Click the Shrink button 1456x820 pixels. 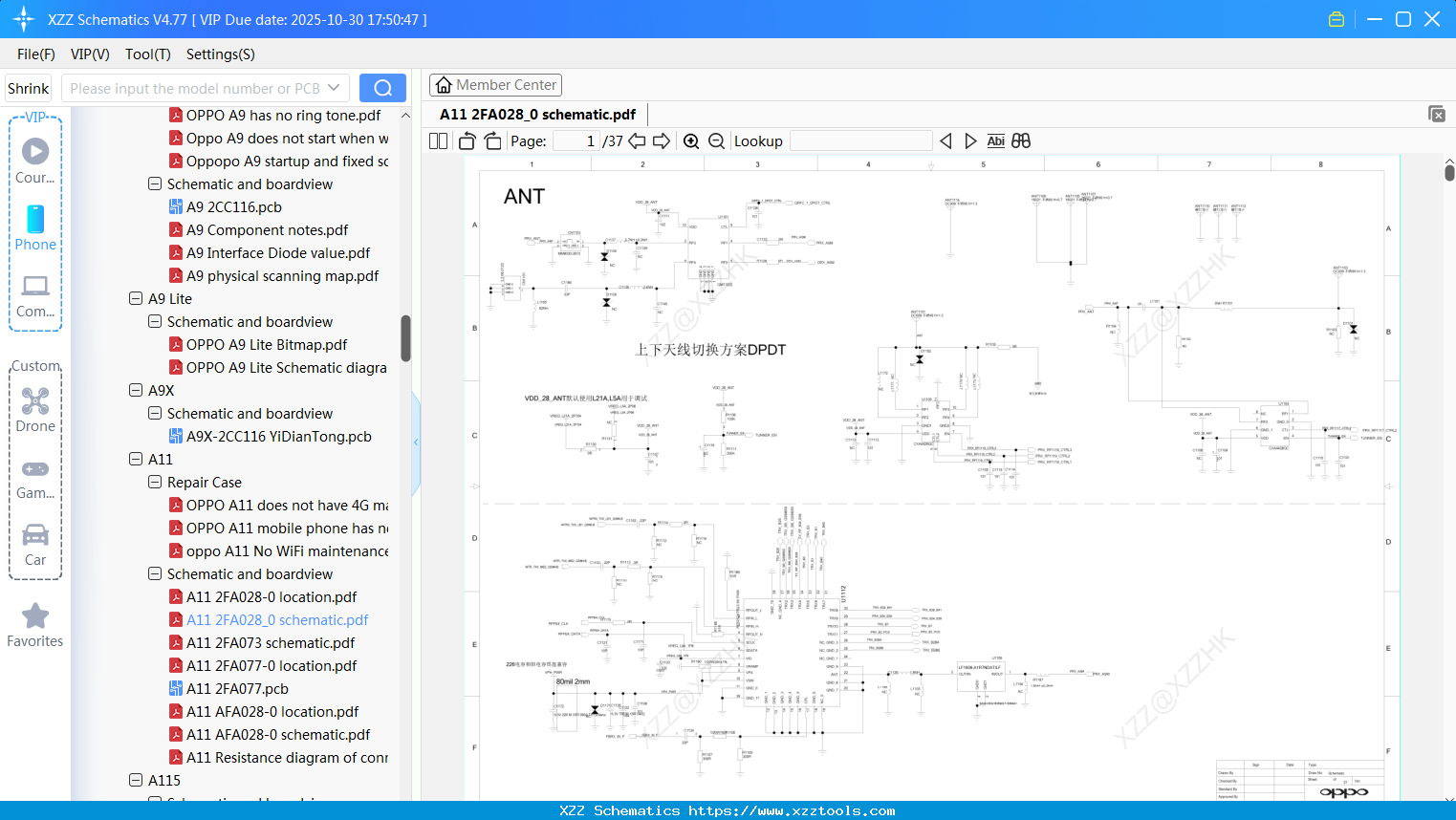tap(29, 88)
